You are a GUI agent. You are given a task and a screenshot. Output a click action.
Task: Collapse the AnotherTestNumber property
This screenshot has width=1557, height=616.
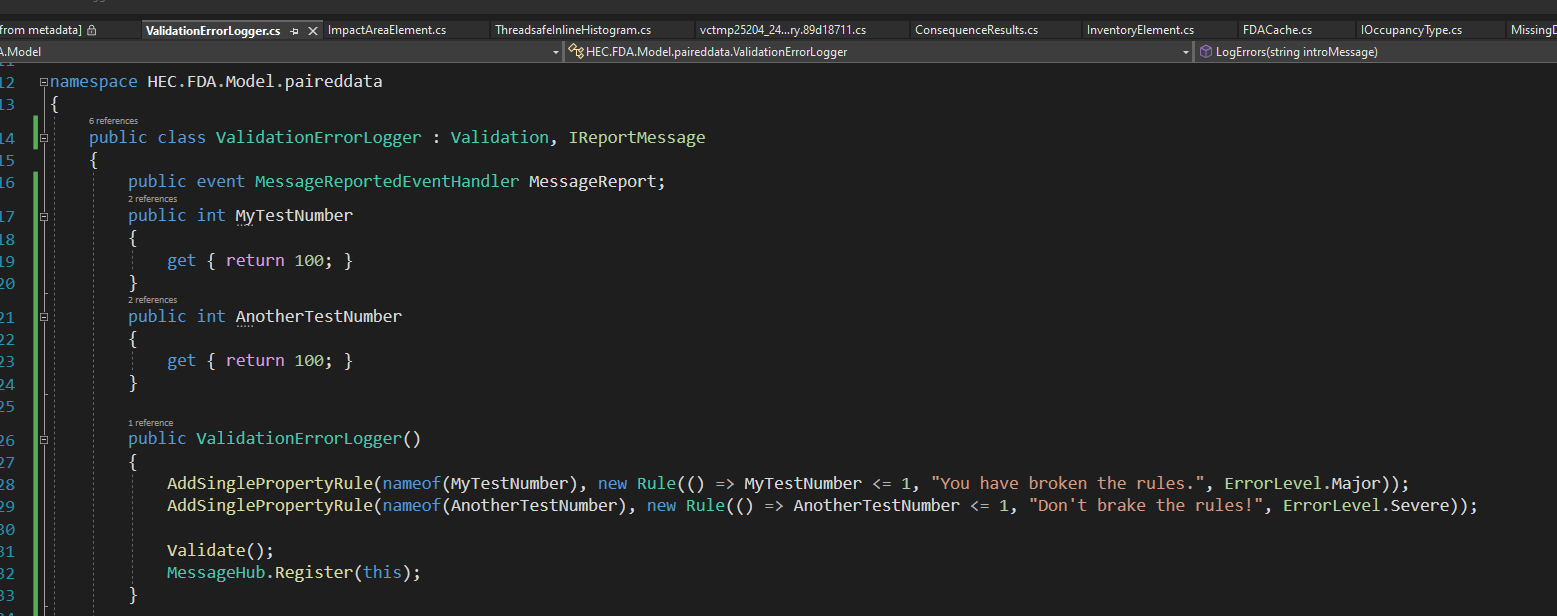43,317
